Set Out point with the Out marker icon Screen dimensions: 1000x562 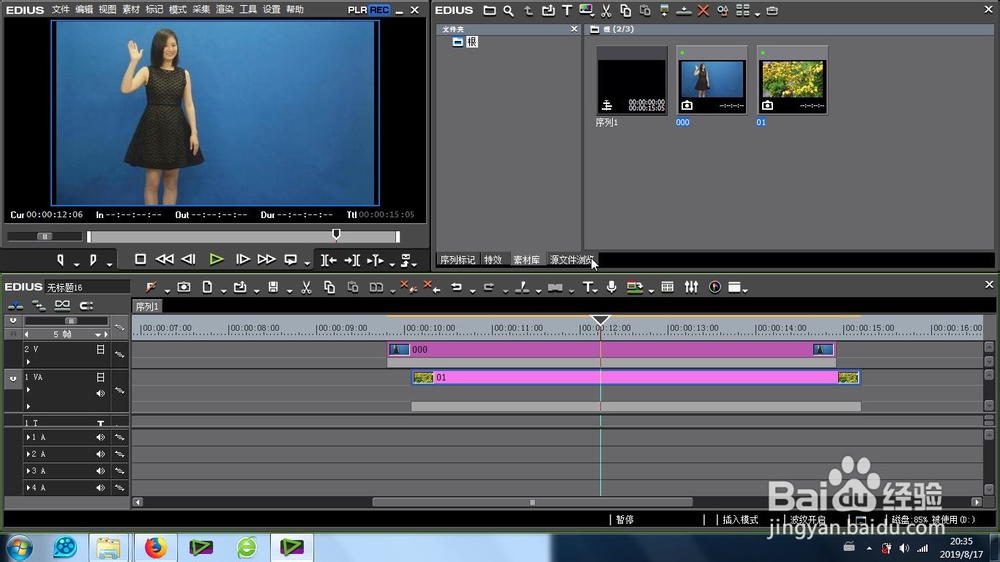[x=93, y=260]
